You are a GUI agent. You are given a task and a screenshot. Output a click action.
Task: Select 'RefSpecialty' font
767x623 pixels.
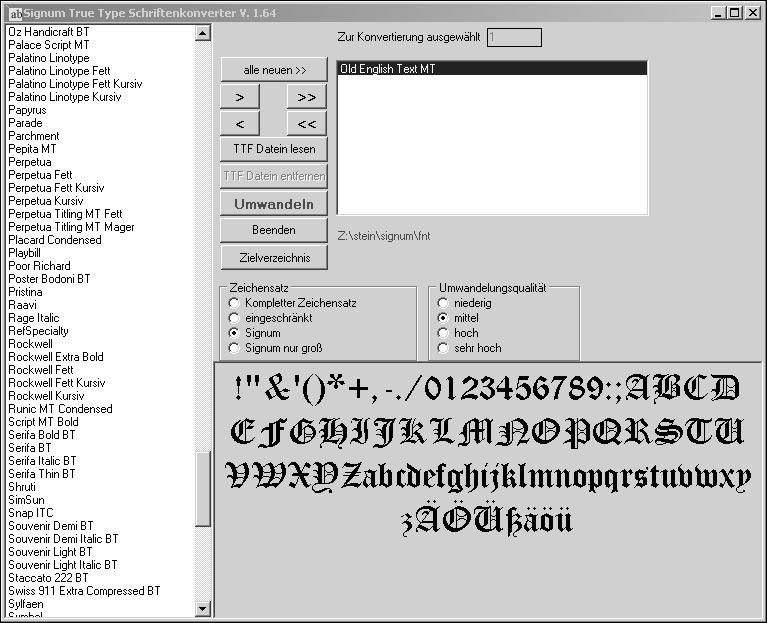[x=39, y=331]
